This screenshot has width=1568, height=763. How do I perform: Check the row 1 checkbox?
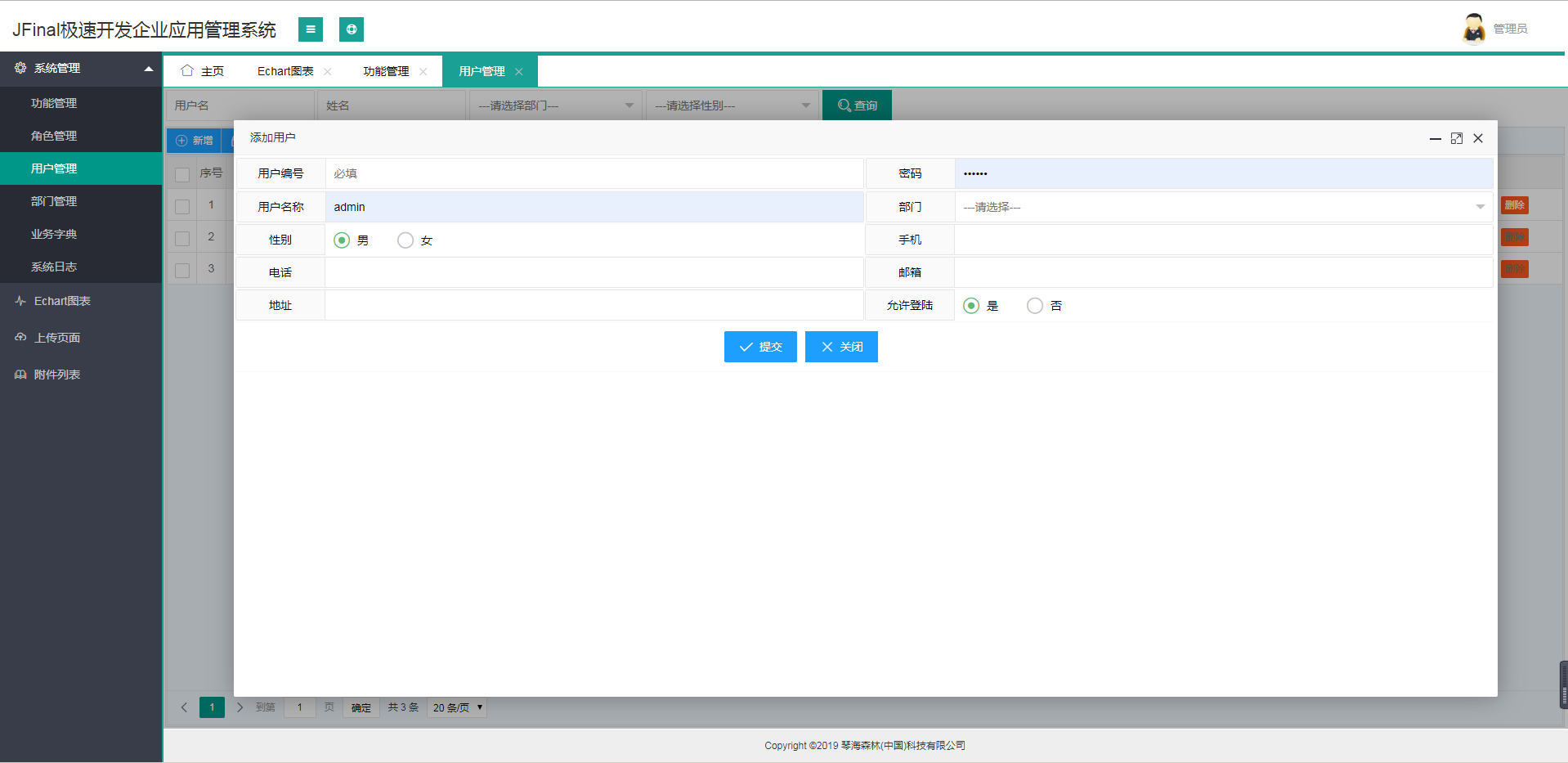pyautogui.click(x=182, y=206)
